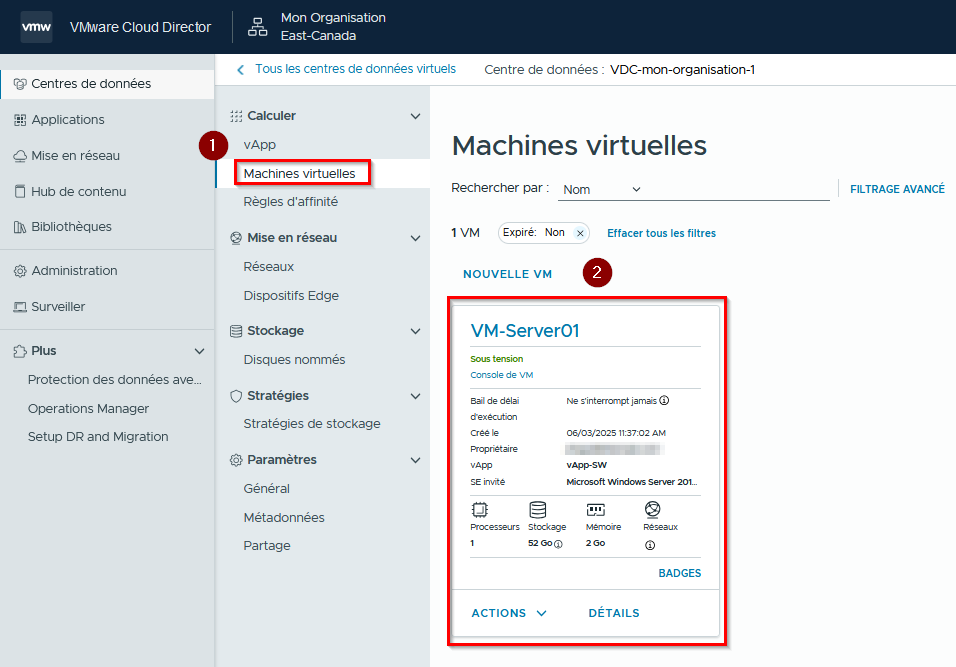Screen dimensions: 956x667
Task: Click the VMware Cloud Director title
Action: click(140, 27)
